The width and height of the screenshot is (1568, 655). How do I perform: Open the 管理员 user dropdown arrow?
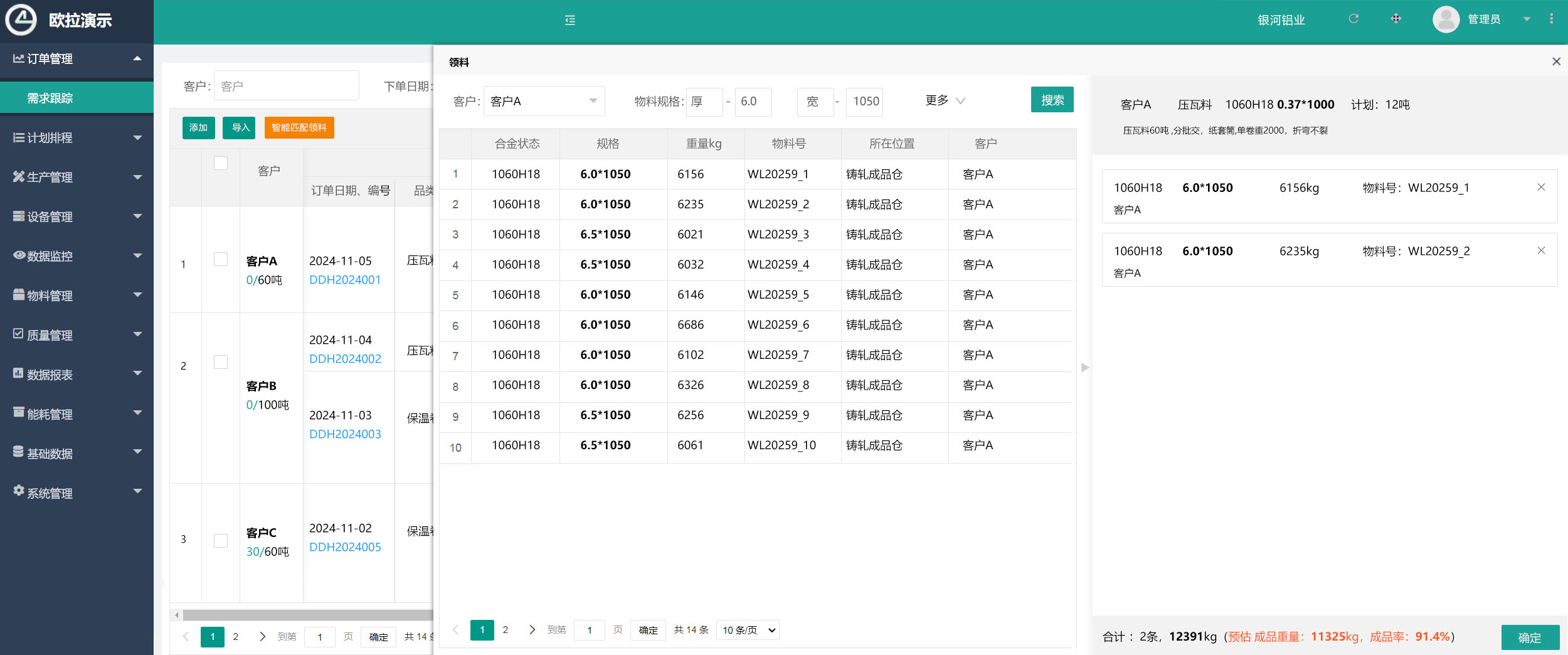(1527, 19)
